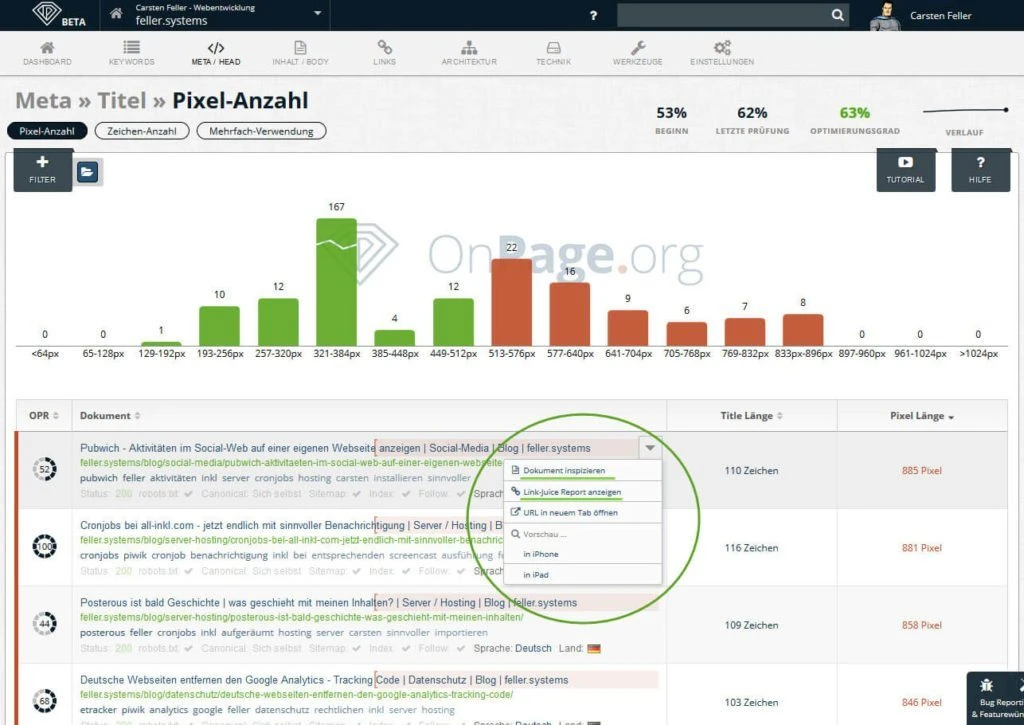This screenshot has height=725, width=1024.
Task: Click the OnPage diamond logo icon
Action: click(47, 14)
